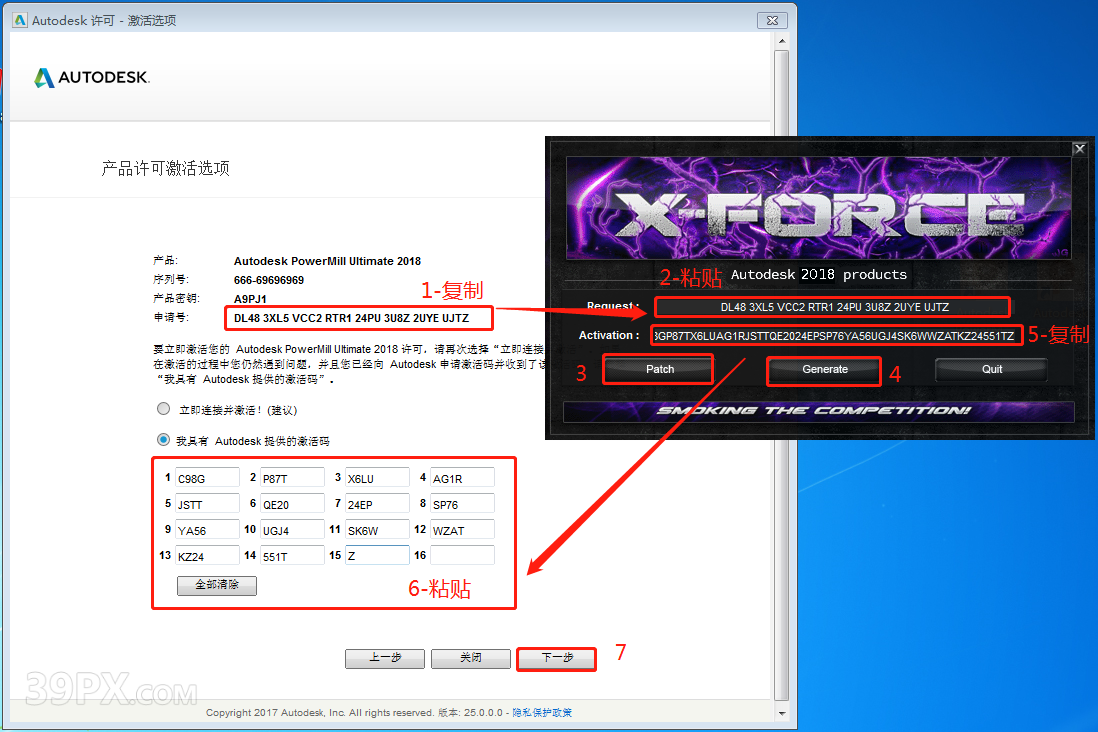This screenshot has height=732, width=1098.
Task: Focus activation code box 1 containing C98G
Action: click(207, 478)
